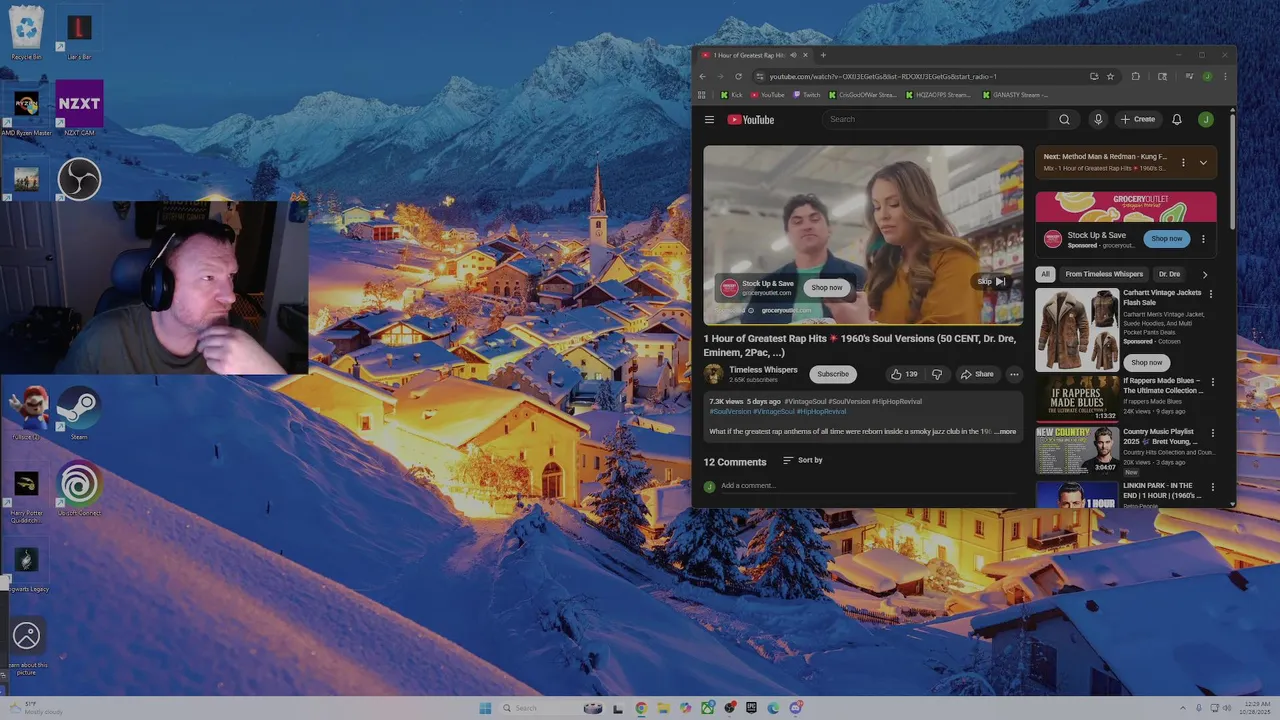Open the YouTube account avatar menu
The image size is (1280, 720).
point(1206,119)
